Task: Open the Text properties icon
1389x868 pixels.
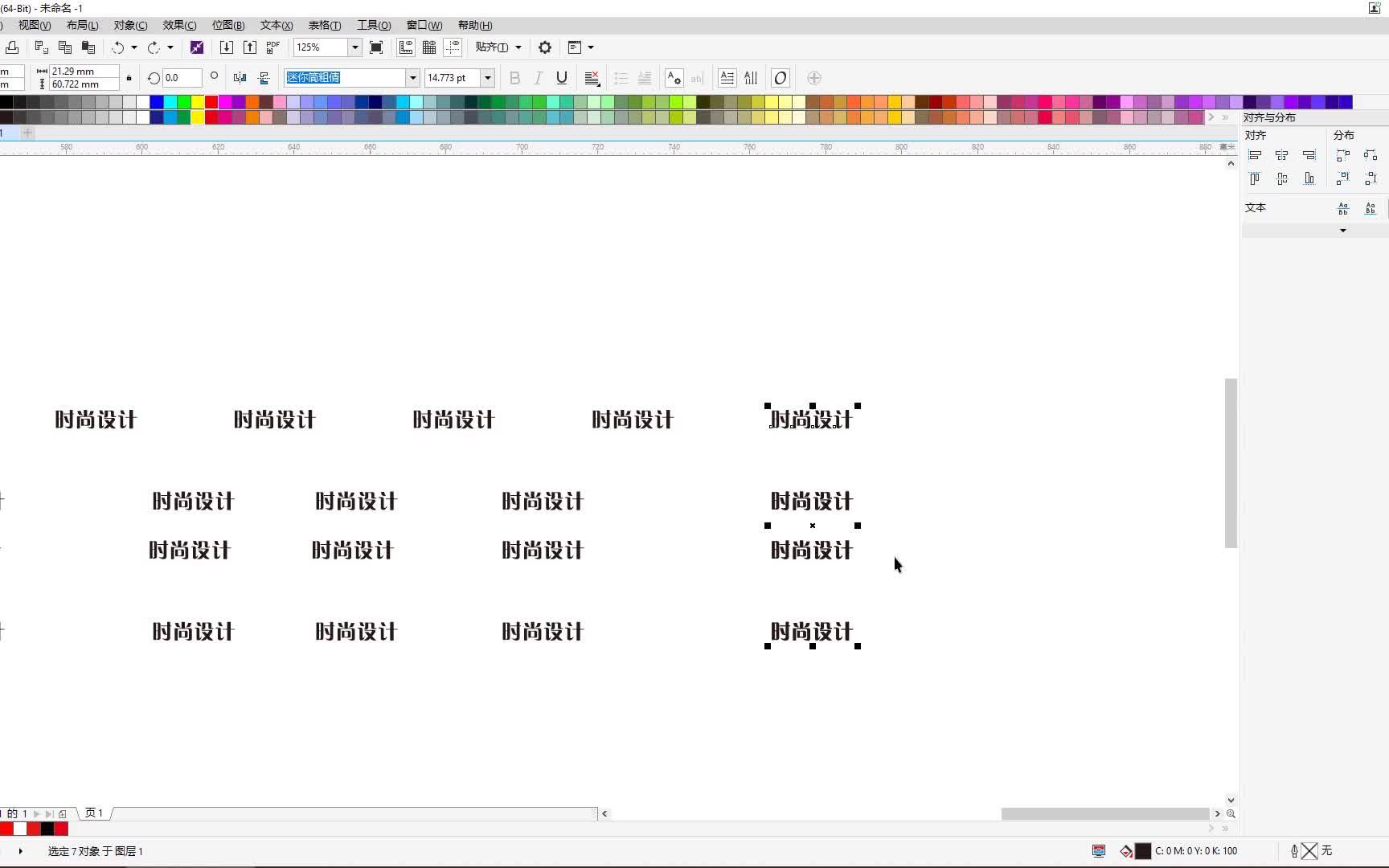Action: tap(674, 78)
